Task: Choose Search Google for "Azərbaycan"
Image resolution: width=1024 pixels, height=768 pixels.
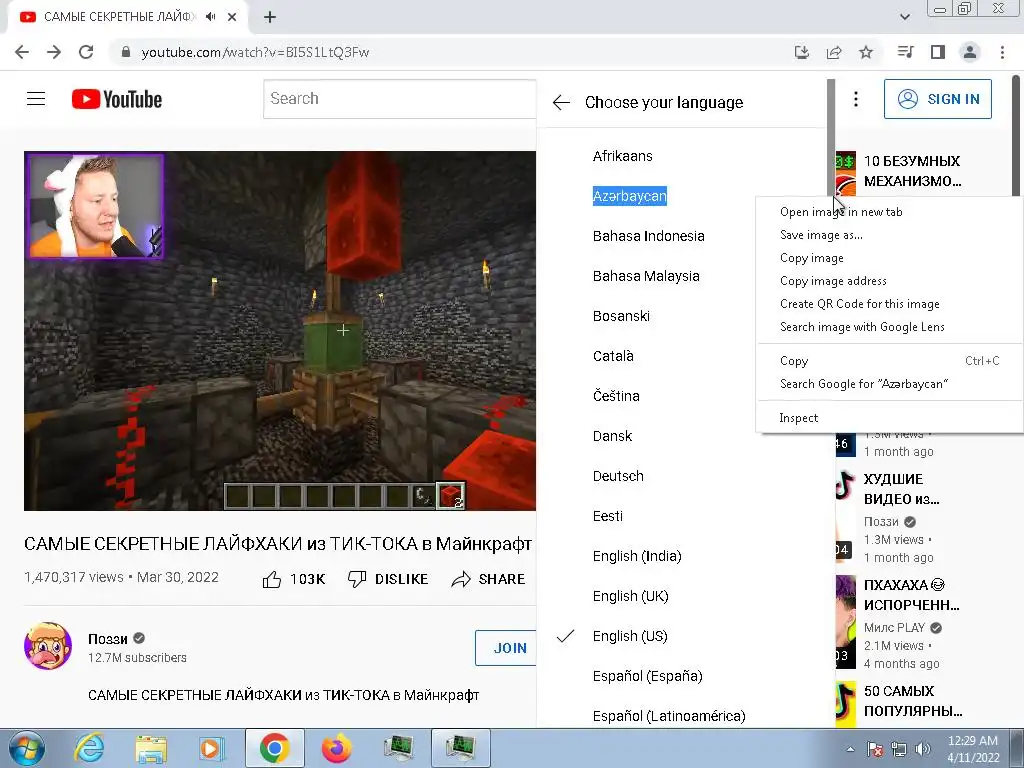Action: (x=889, y=383)
